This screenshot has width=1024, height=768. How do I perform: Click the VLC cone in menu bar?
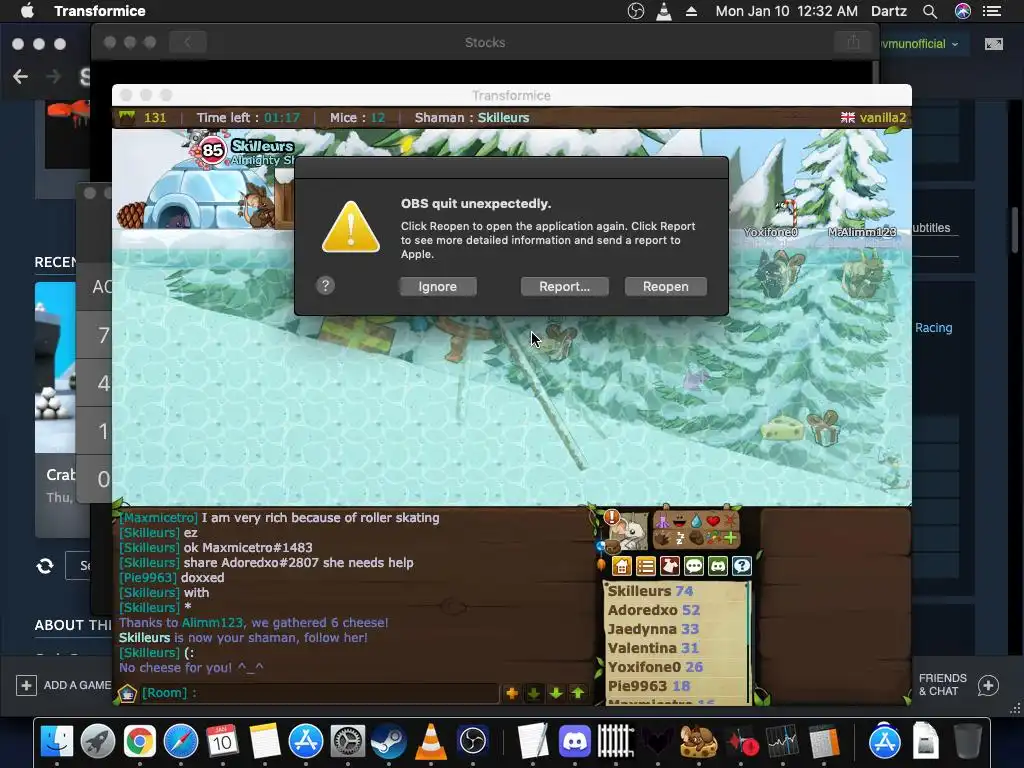click(x=664, y=11)
